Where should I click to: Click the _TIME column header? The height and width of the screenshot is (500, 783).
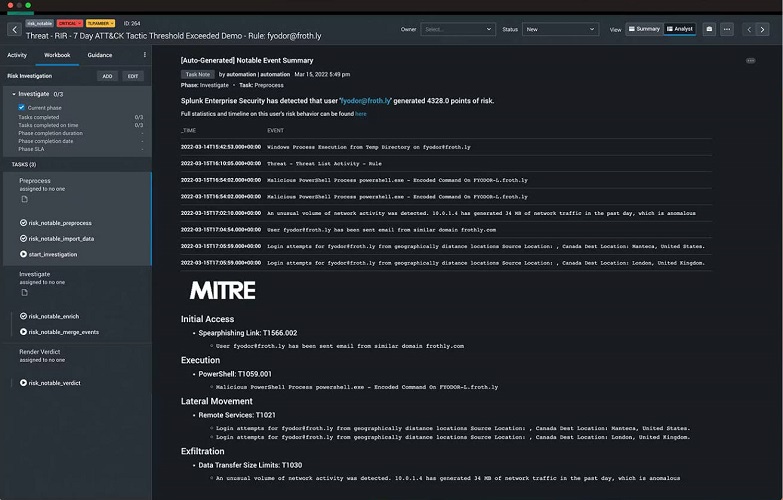tap(188, 130)
